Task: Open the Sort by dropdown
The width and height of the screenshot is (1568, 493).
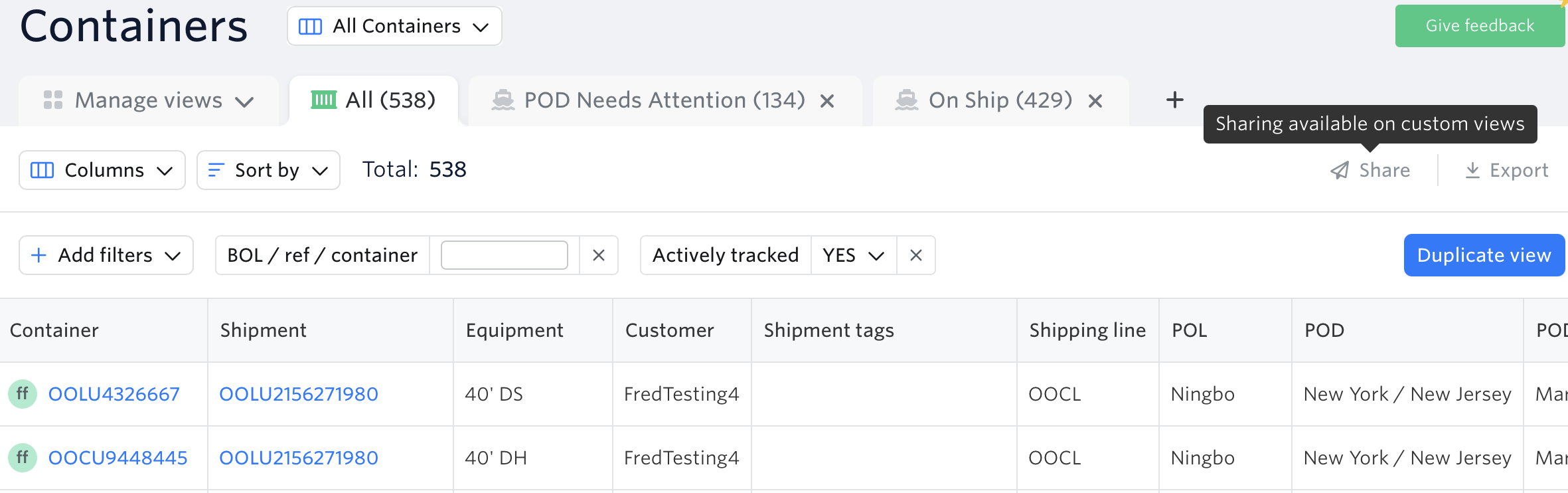Action: 268,171
